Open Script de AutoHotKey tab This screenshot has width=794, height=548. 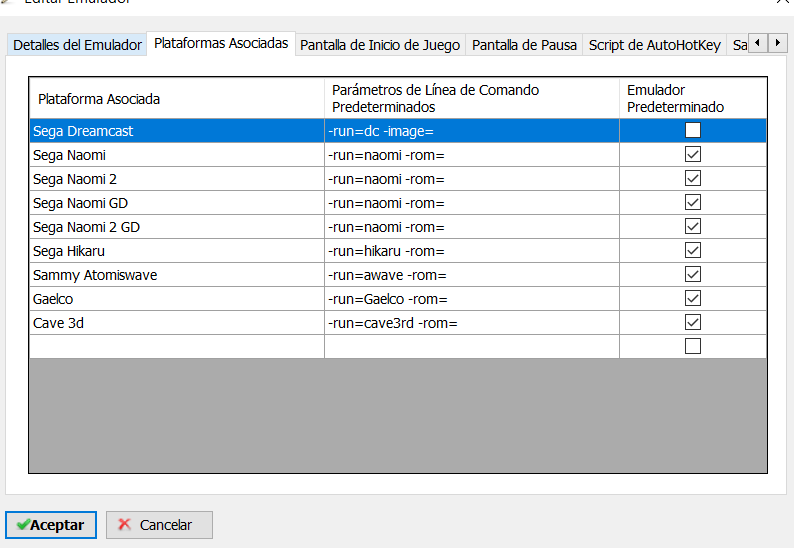point(654,45)
